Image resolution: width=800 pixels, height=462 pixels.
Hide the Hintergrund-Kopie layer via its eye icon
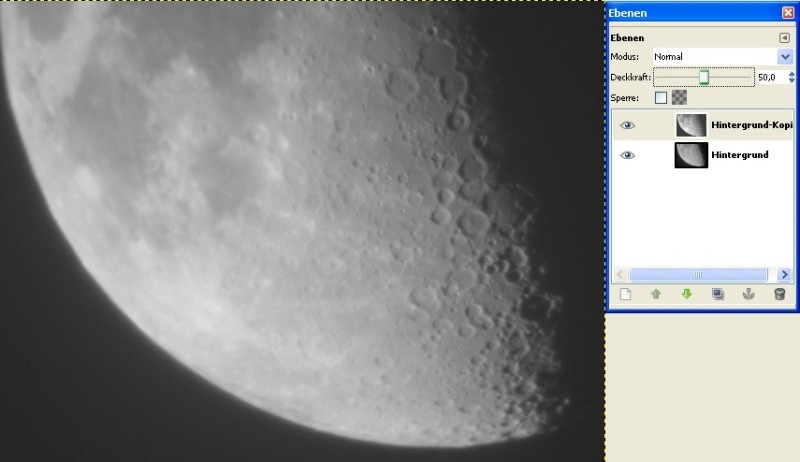point(628,125)
